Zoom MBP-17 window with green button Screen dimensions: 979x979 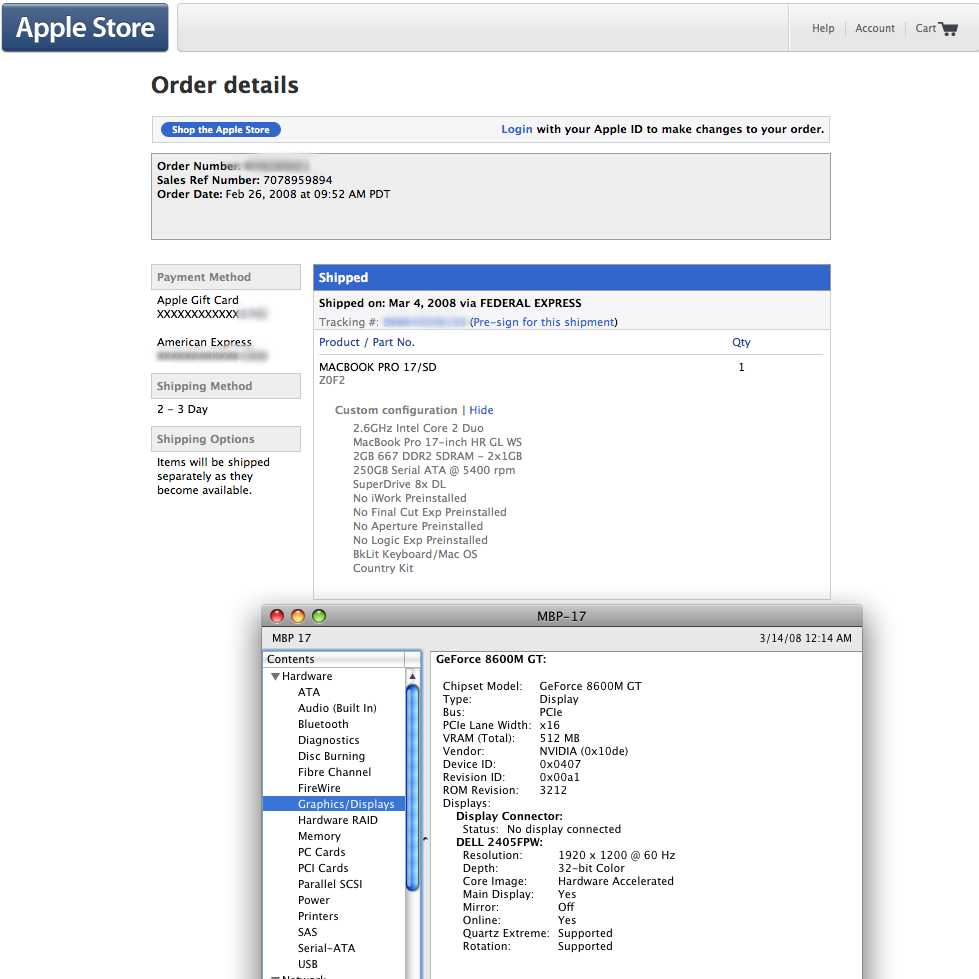pos(319,616)
